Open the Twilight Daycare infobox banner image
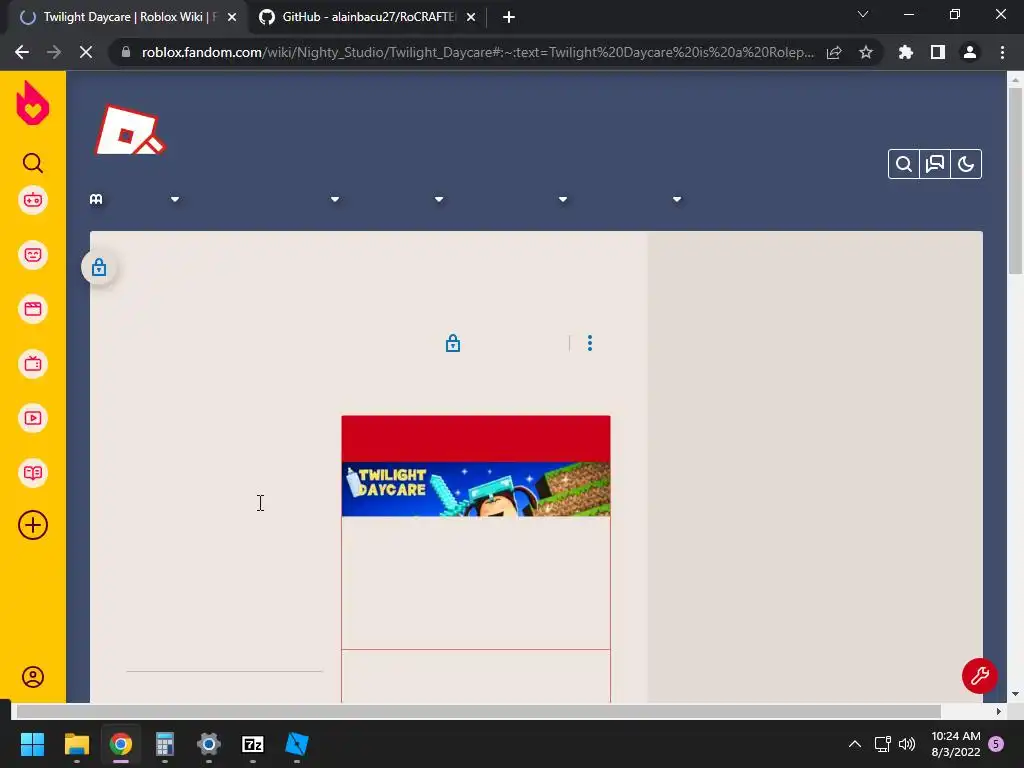 coord(476,489)
